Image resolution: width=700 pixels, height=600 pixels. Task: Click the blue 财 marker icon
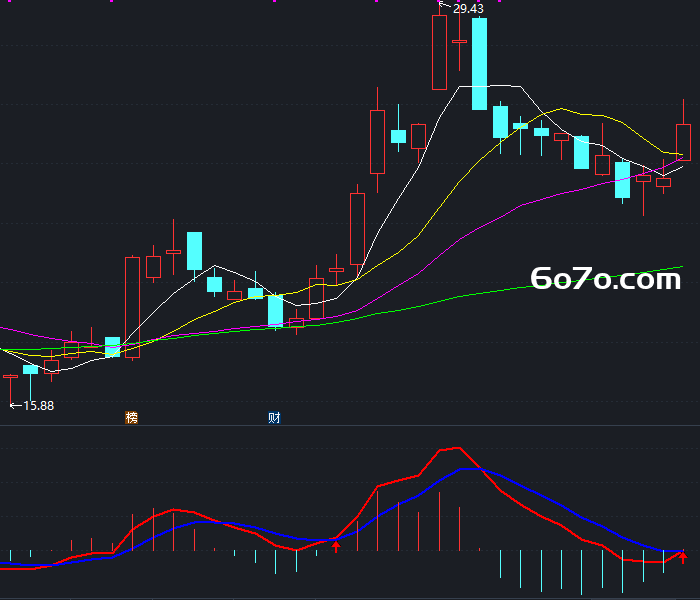(x=274, y=417)
